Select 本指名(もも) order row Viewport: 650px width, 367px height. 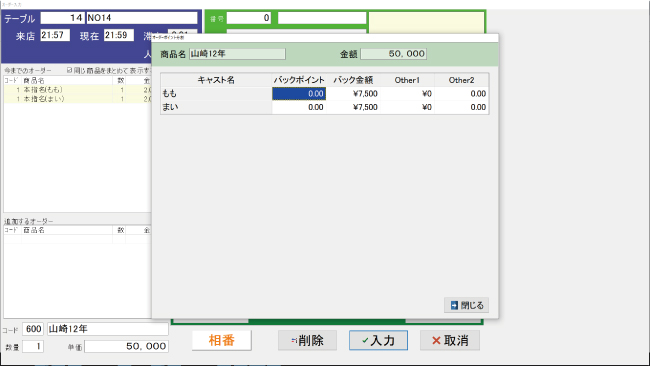click(x=78, y=90)
